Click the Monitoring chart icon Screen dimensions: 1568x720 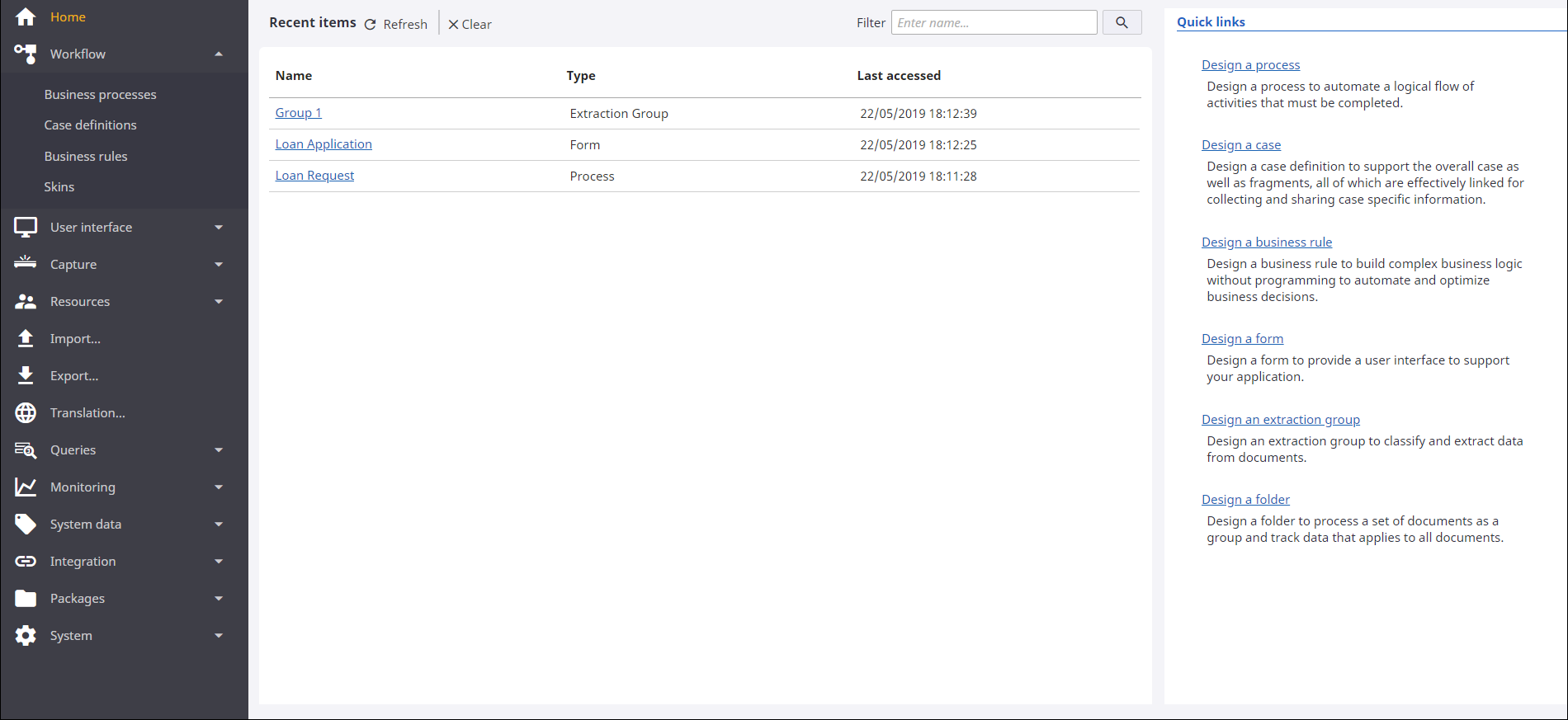coord(26,487)
